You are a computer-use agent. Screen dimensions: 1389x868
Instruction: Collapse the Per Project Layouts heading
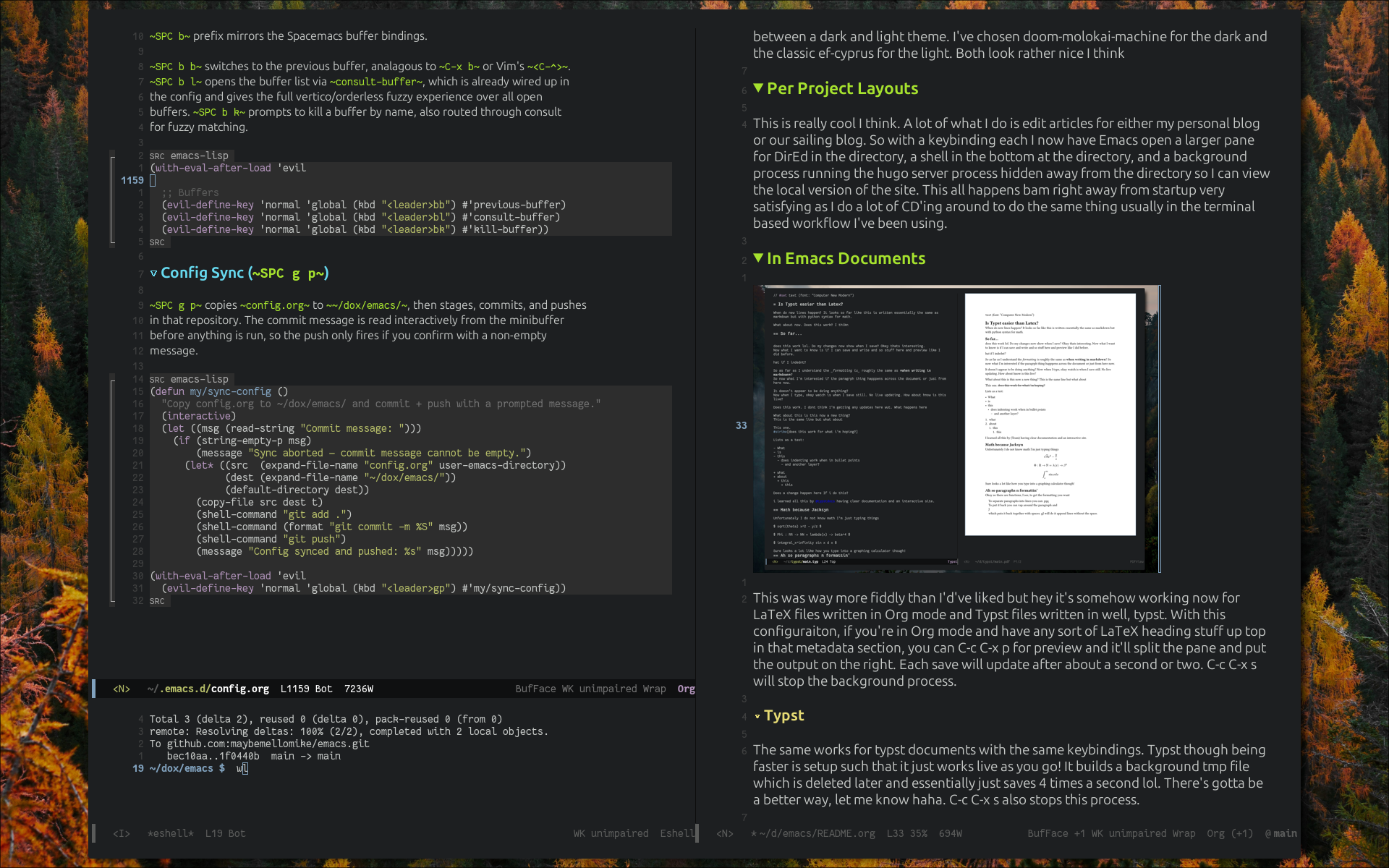(759, 88)
